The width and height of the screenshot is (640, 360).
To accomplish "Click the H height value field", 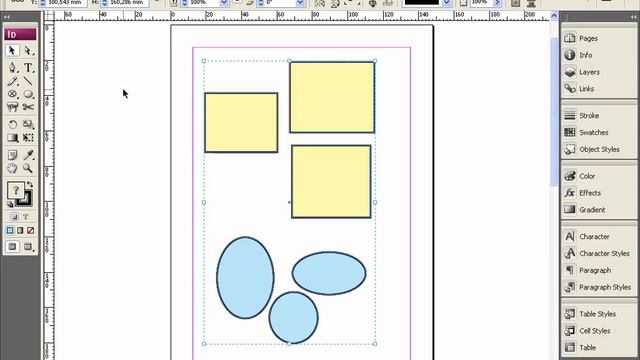I will point(128,2).
